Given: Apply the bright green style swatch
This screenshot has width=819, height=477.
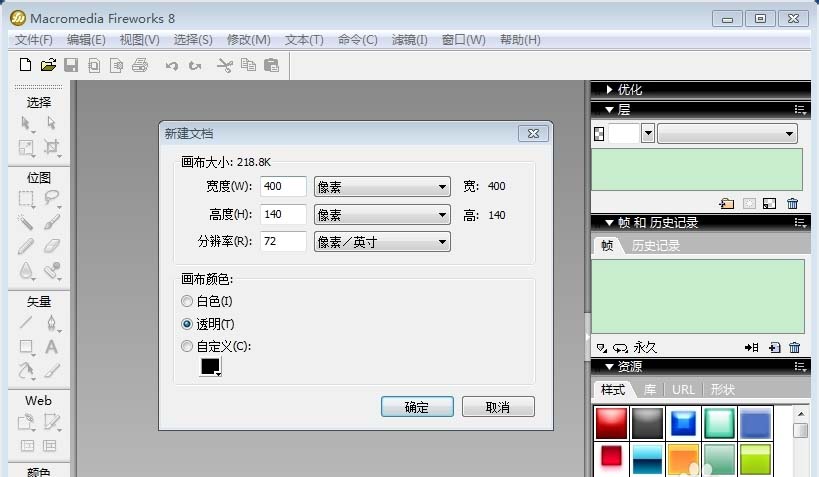Looking at the screenshot, I should pos(755,460).
